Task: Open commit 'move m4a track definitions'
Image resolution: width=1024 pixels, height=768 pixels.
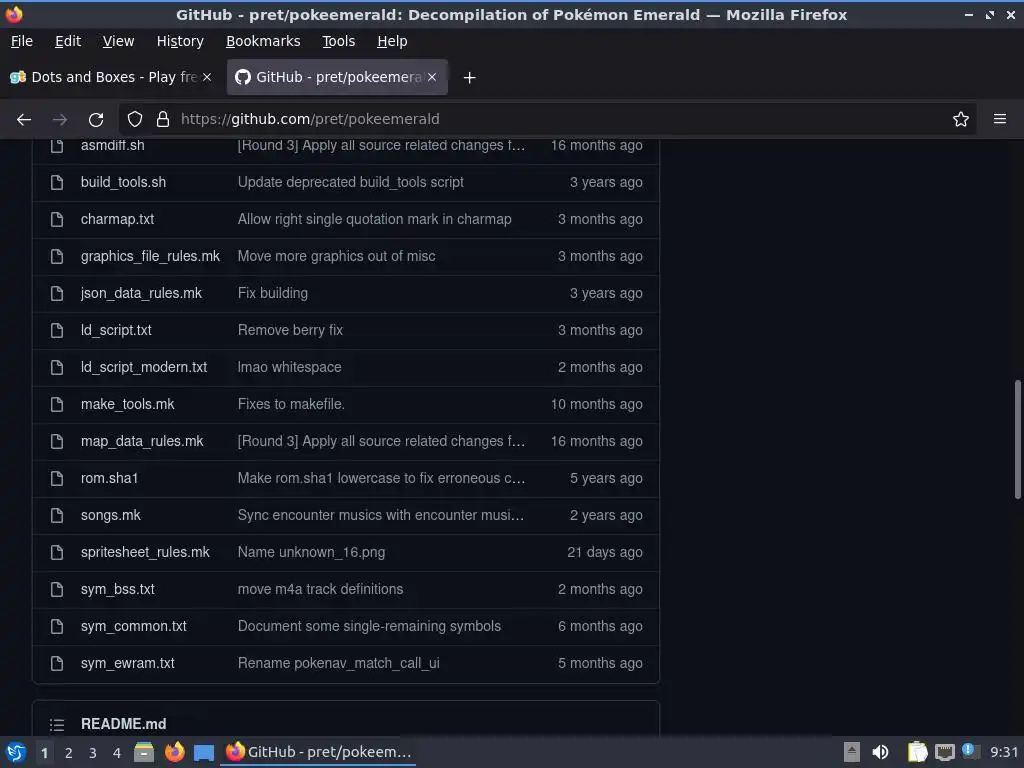Action: pos(320,589)
